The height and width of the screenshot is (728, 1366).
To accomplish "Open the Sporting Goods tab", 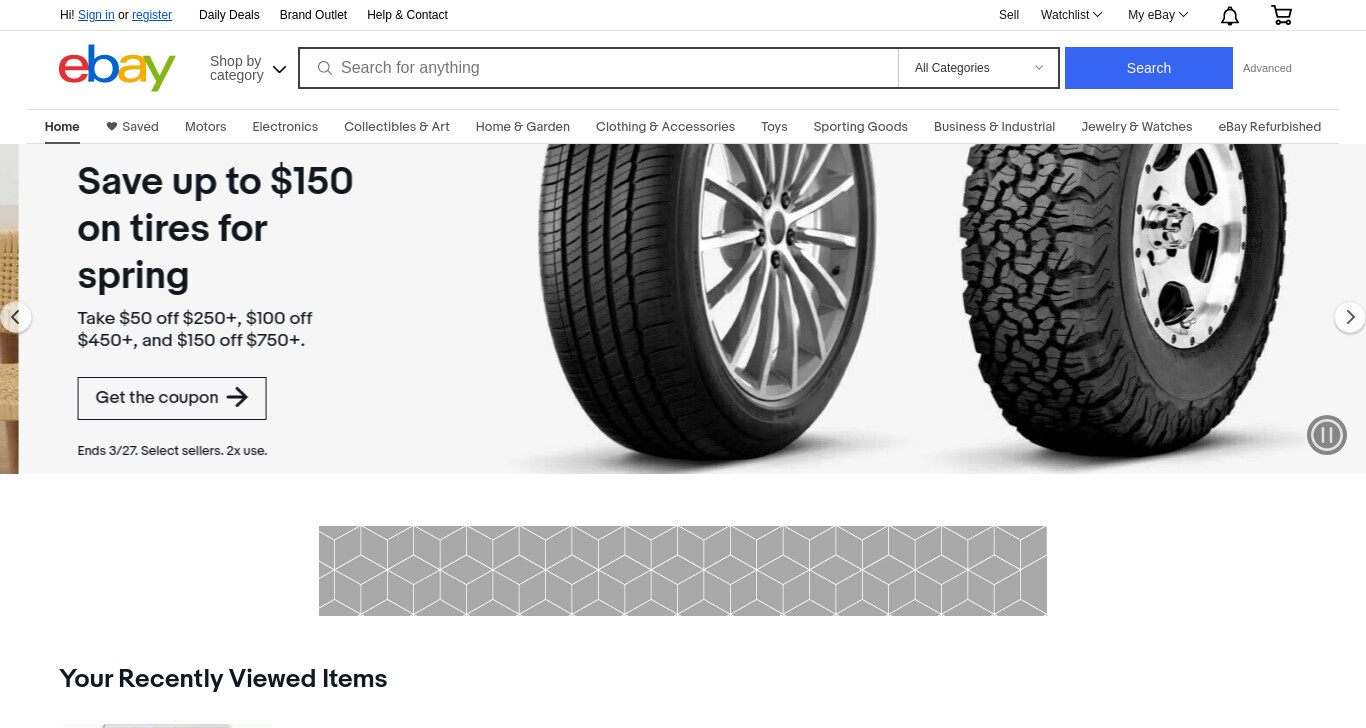I will click(x=861, y=127).
